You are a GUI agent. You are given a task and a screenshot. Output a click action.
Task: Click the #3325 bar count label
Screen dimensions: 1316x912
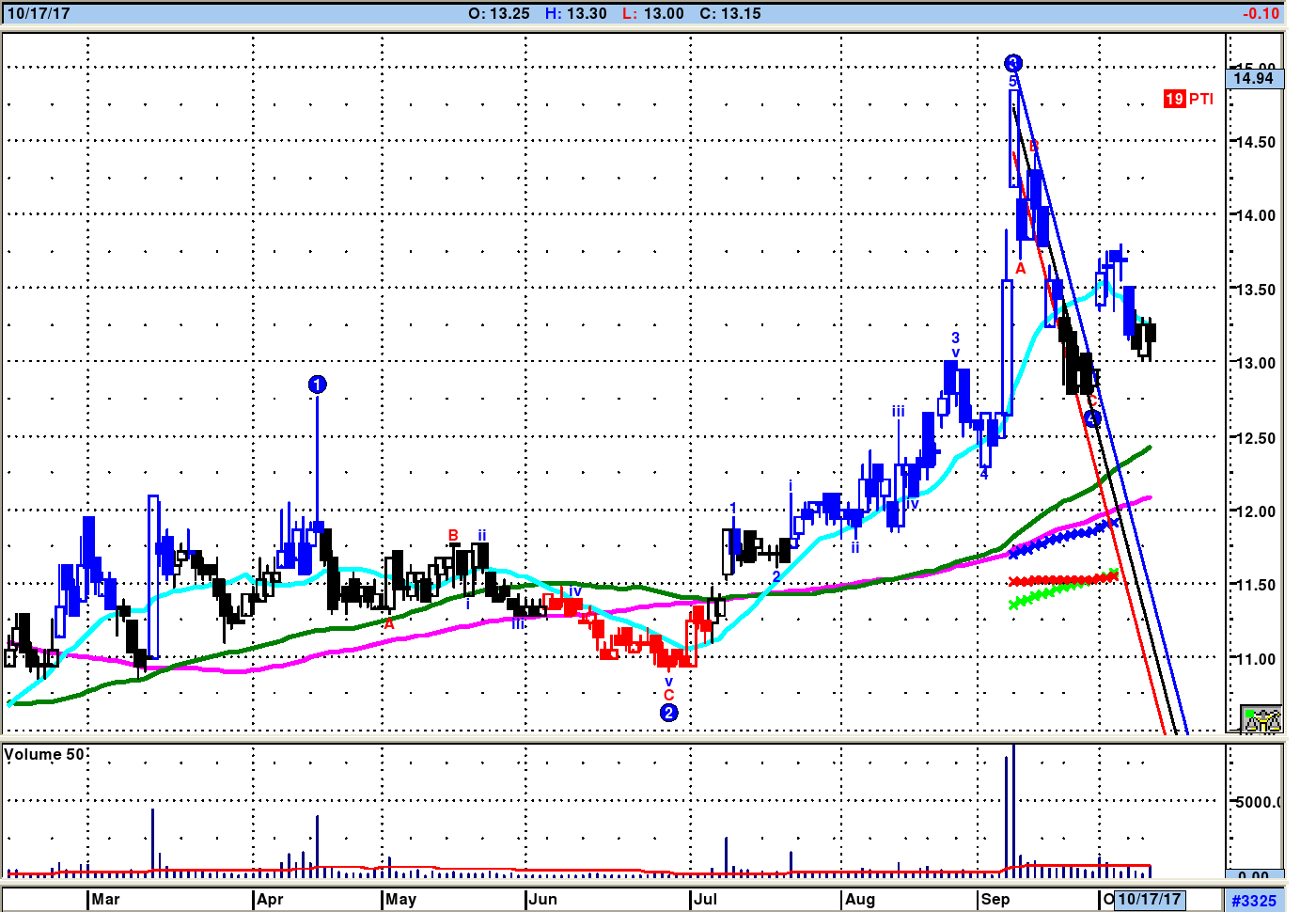tap(1254, 901)
